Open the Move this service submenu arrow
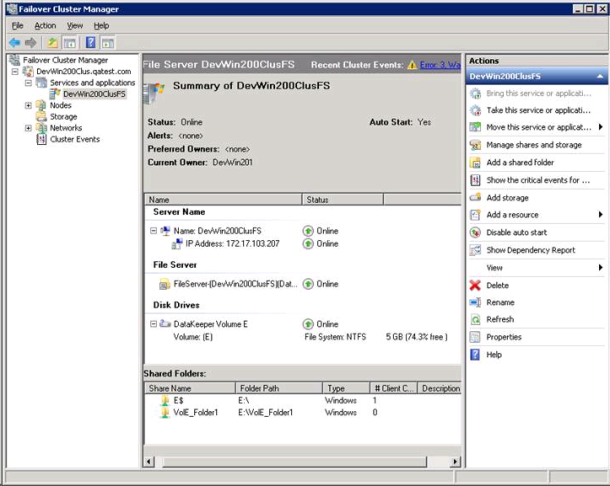 (600, 127)
